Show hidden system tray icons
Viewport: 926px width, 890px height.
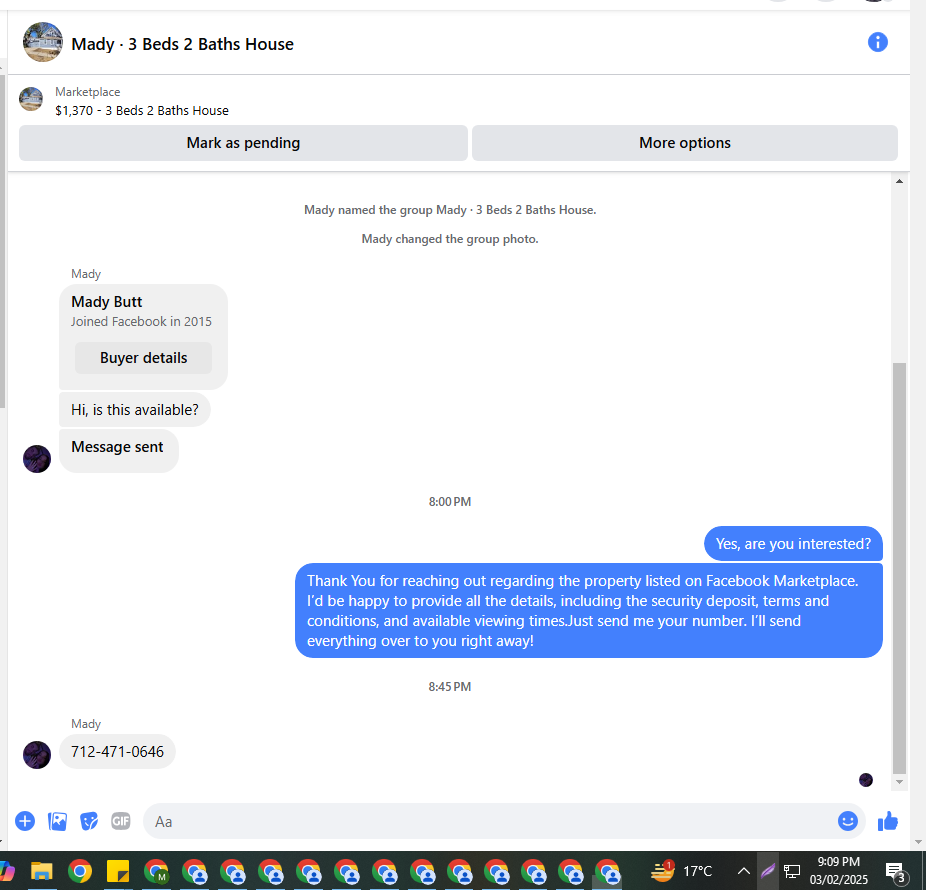click(x=744, y=871)
